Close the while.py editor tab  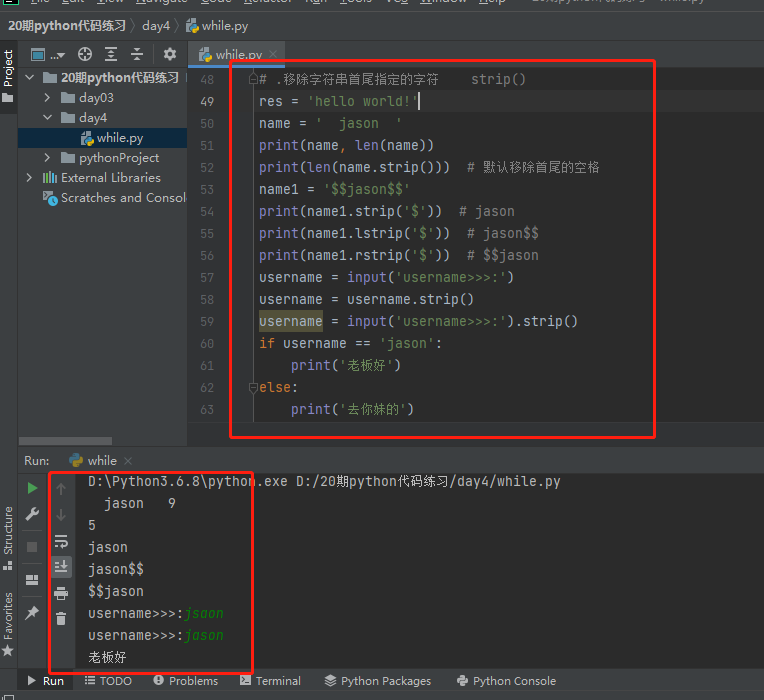click(x=273, y=54)
